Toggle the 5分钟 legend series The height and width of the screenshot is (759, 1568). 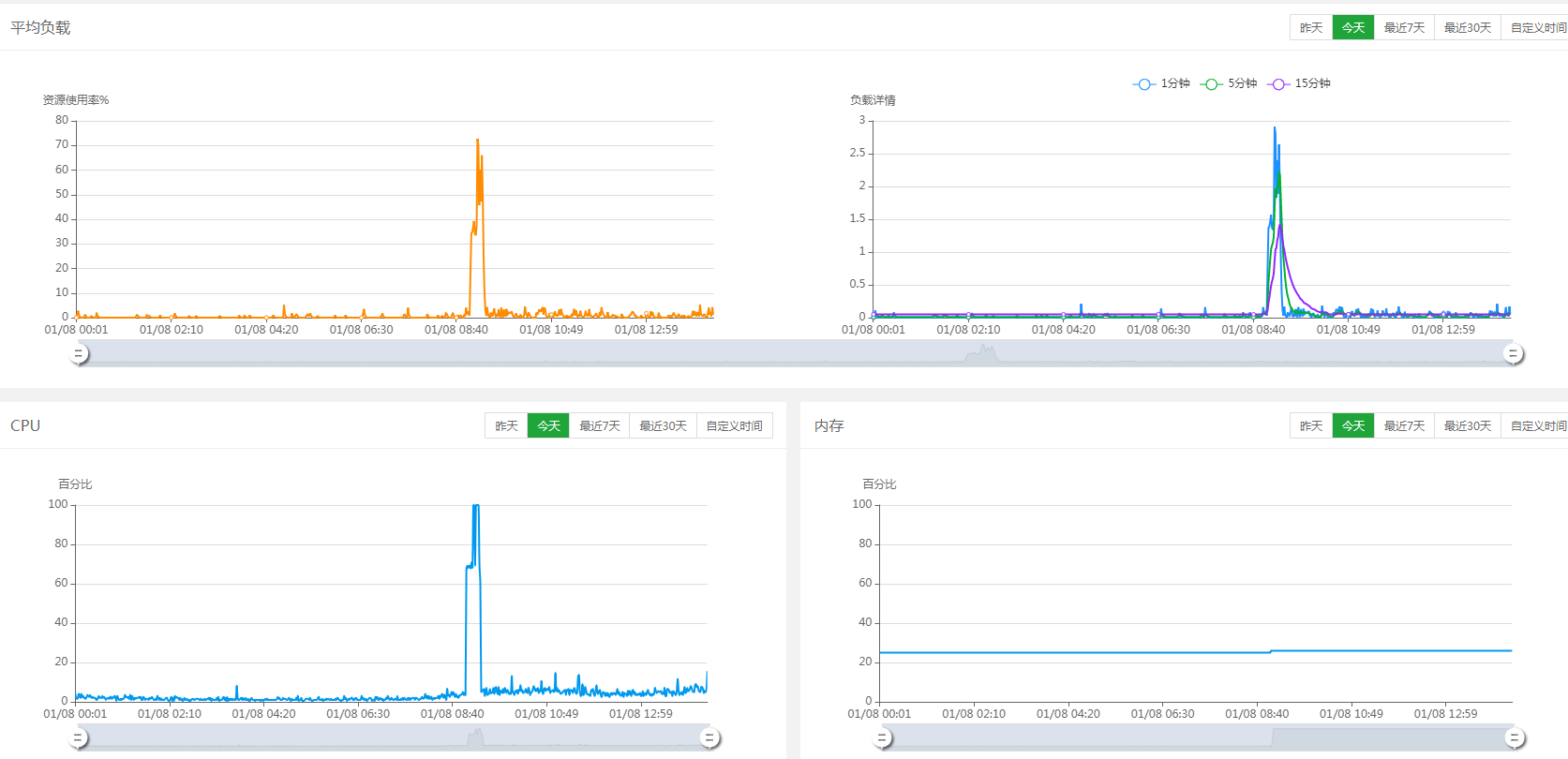pyautogui.click(x=1229, y=83)
